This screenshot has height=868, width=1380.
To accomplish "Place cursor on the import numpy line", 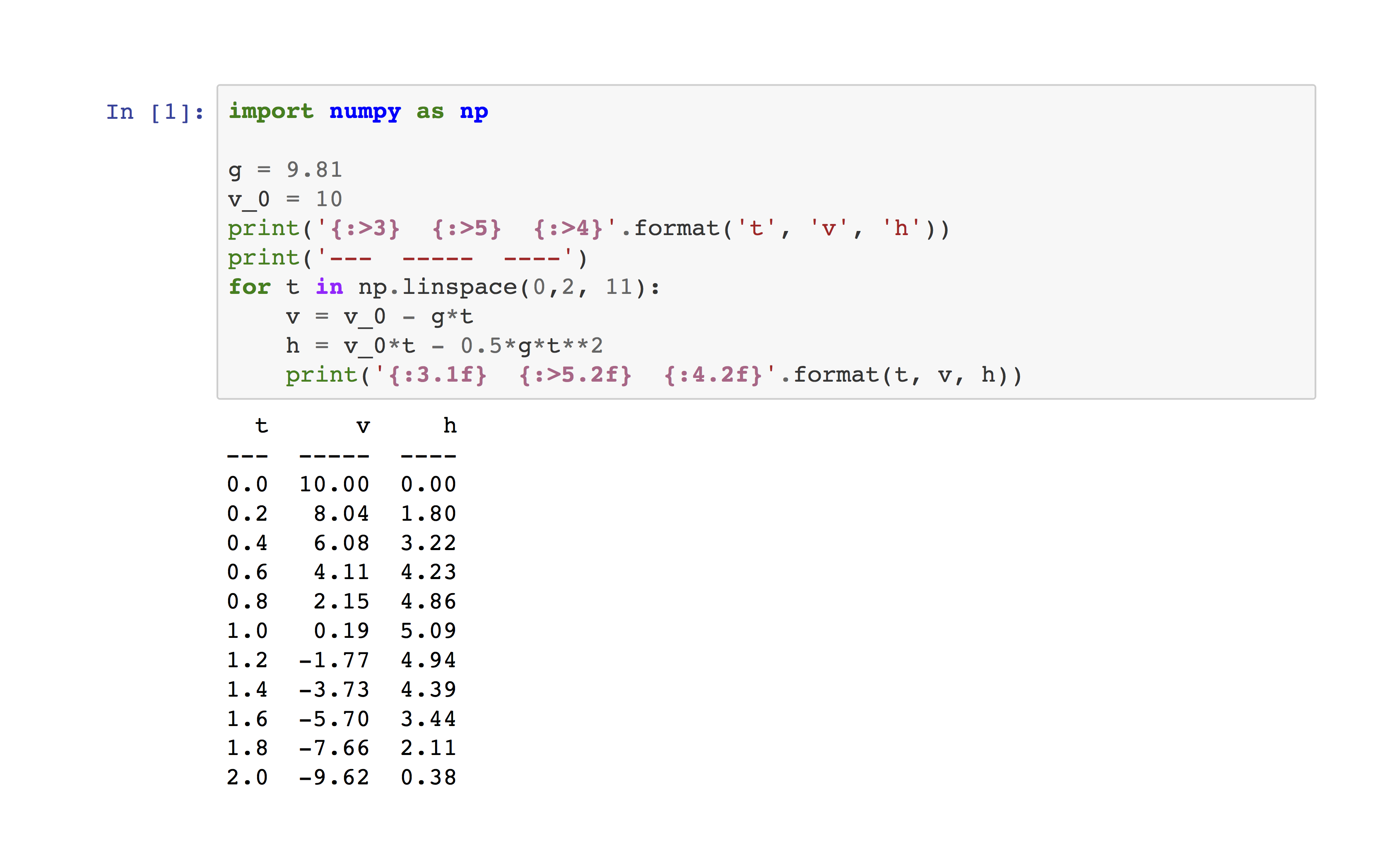I will [355, 112].
